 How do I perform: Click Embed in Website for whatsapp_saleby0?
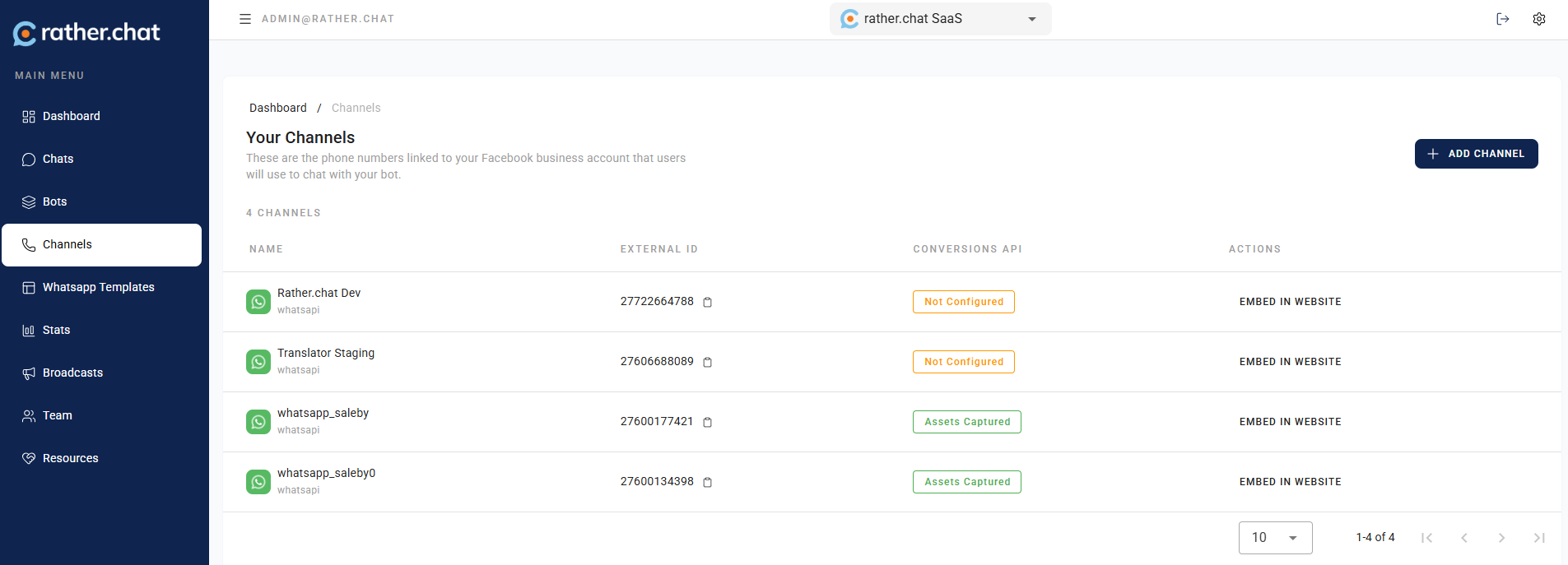[x=1290, y=482]
